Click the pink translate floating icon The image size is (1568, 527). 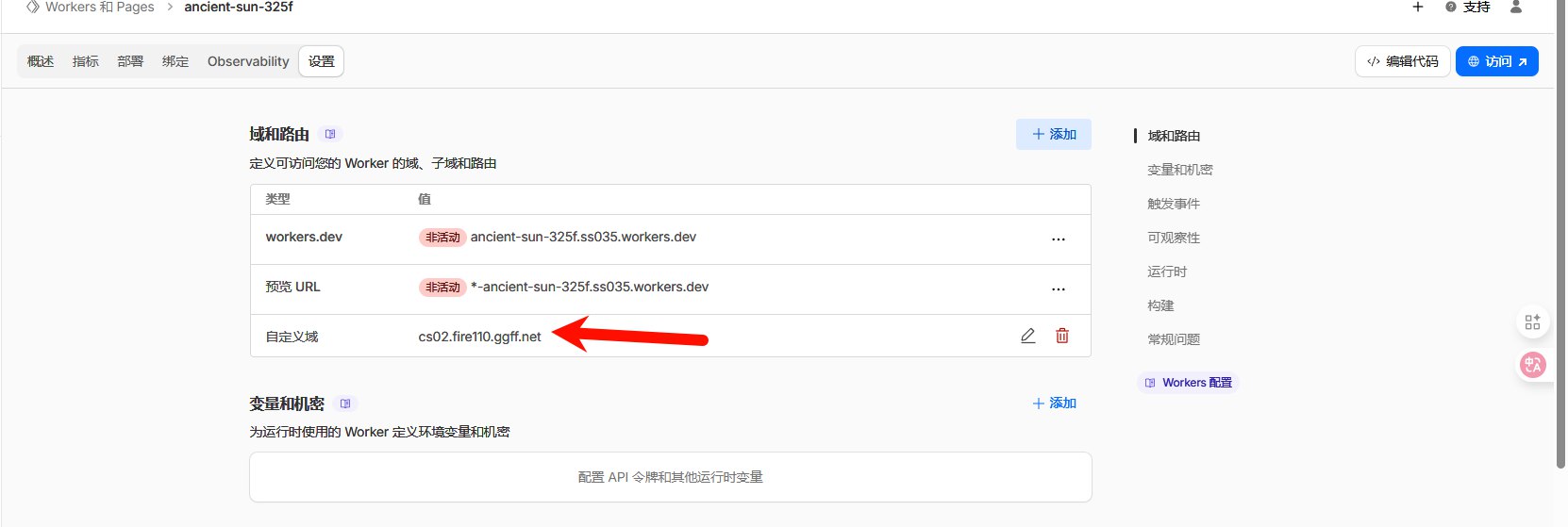point(1532,364)
